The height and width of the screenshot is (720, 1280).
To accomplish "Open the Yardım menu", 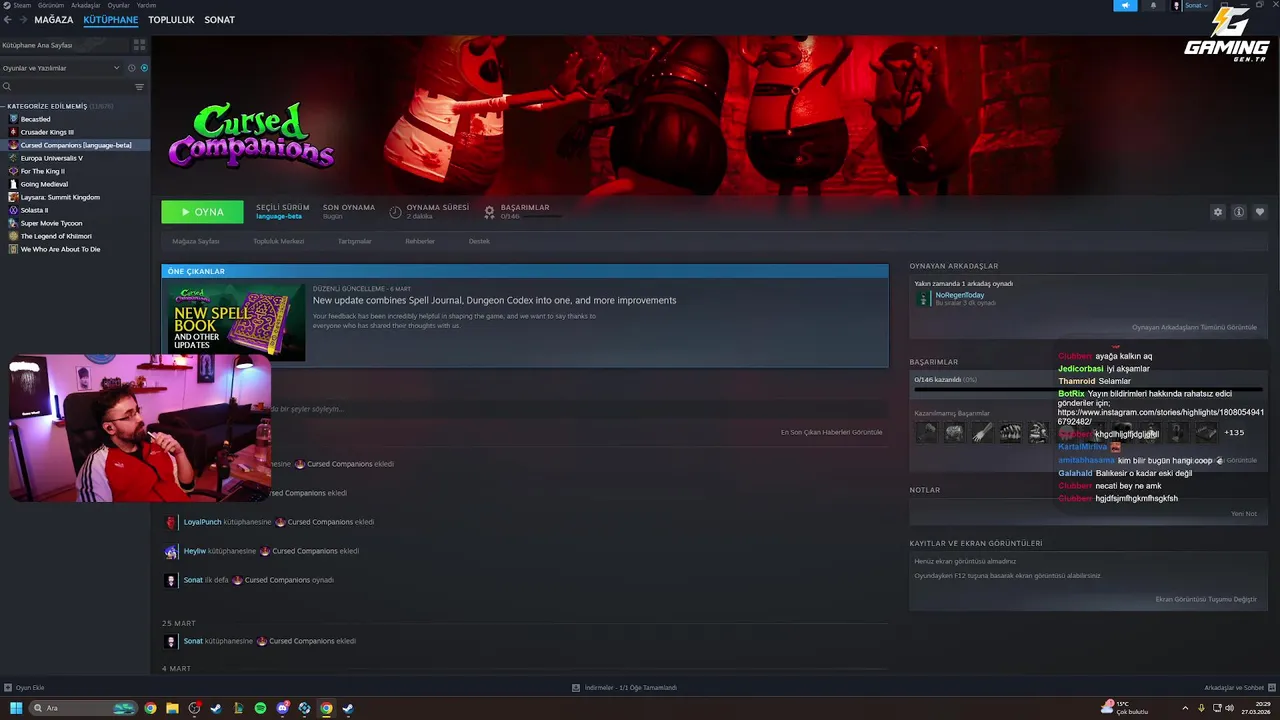I will point(146,5).
